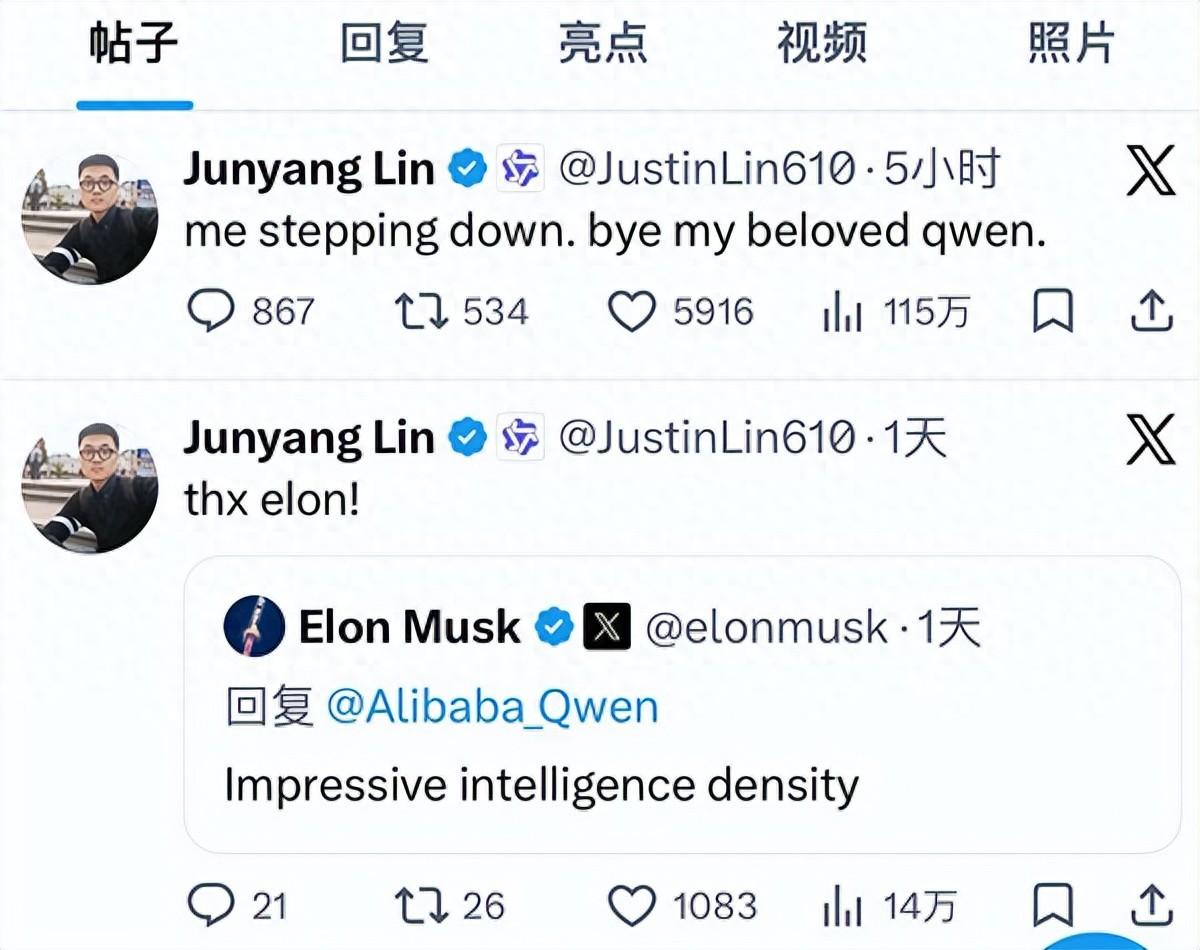Share the 'thx elon!' post
The width and height of the screenshot is (1200, 950).
[1151, 906]
